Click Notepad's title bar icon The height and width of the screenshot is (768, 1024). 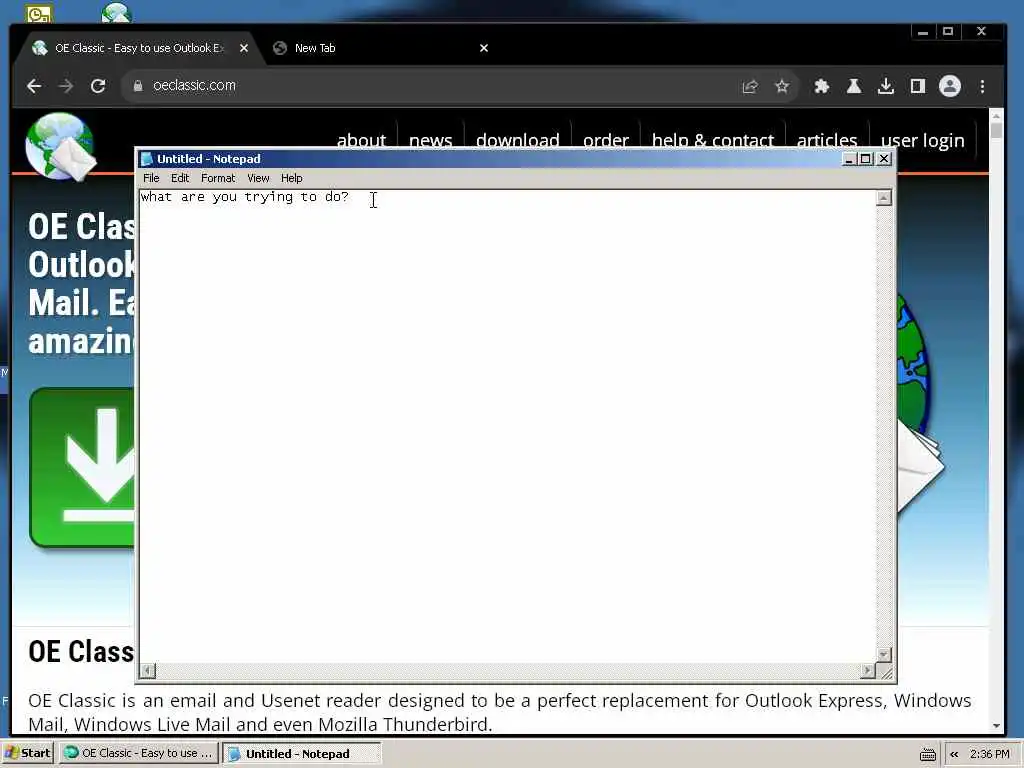point(147,159)
